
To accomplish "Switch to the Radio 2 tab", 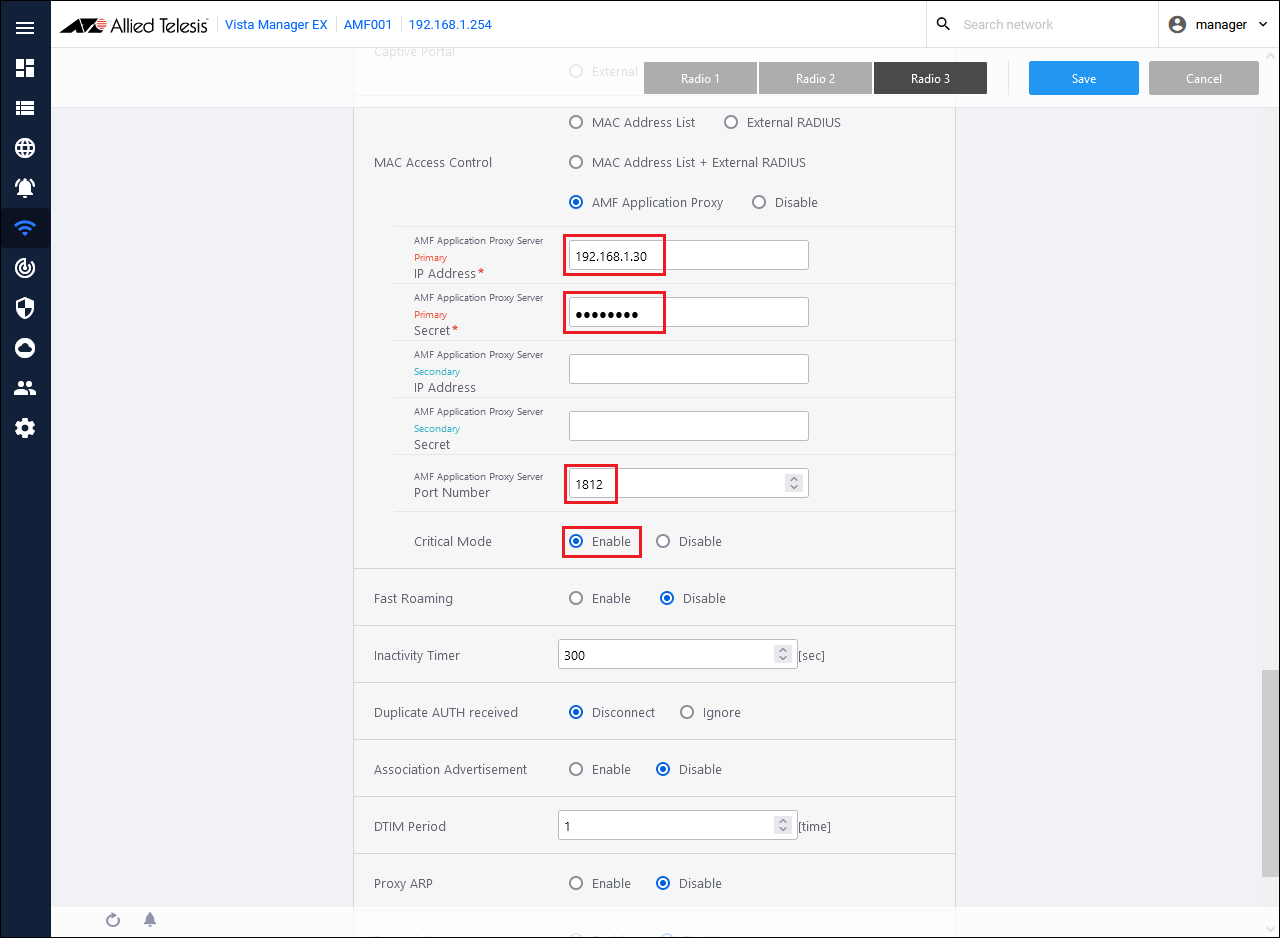I will tap(815, 78).
